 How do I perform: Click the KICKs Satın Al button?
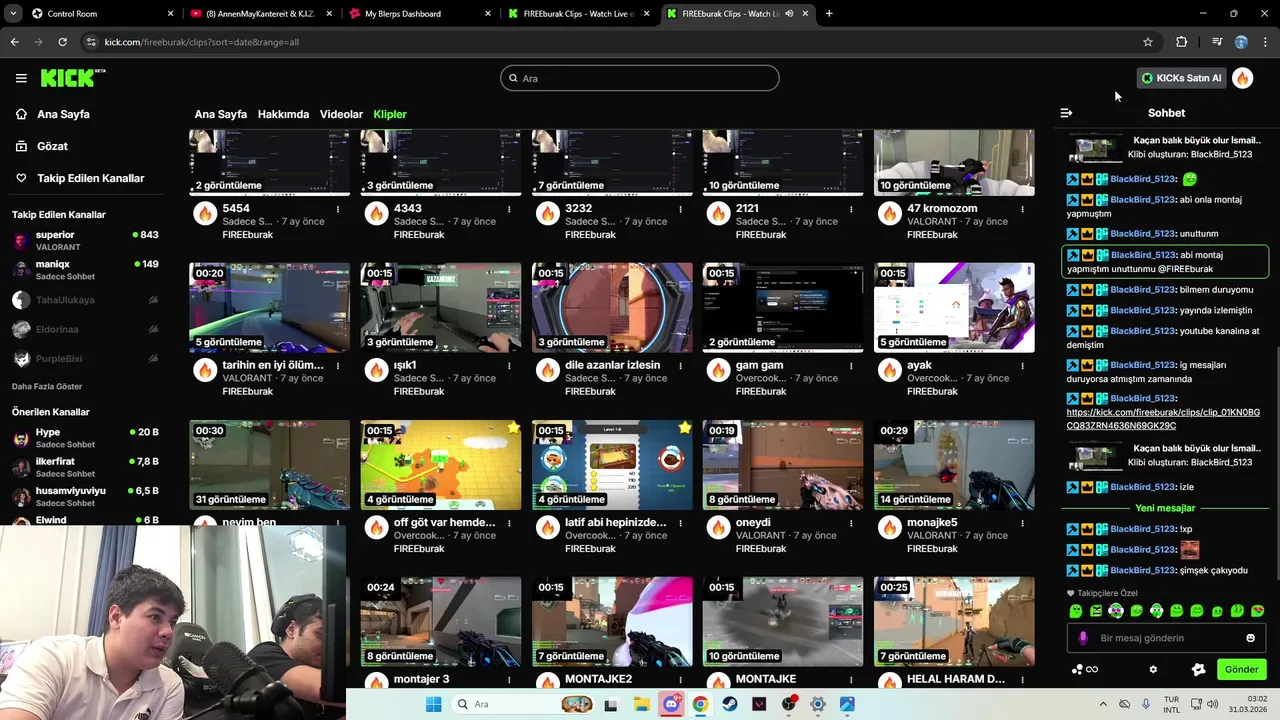tap(1182, 78)
